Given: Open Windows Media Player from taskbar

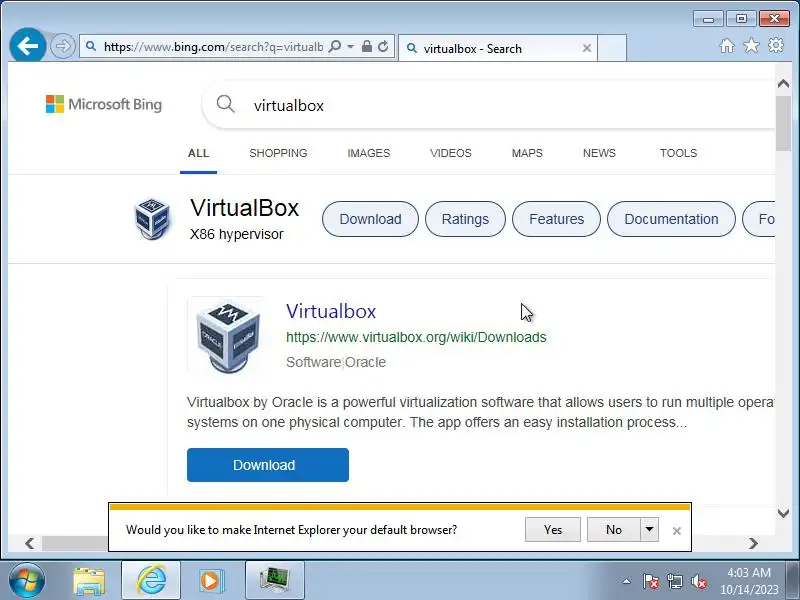Looking at the screenshot, I should pyautogui.click(x=210, y=580).
